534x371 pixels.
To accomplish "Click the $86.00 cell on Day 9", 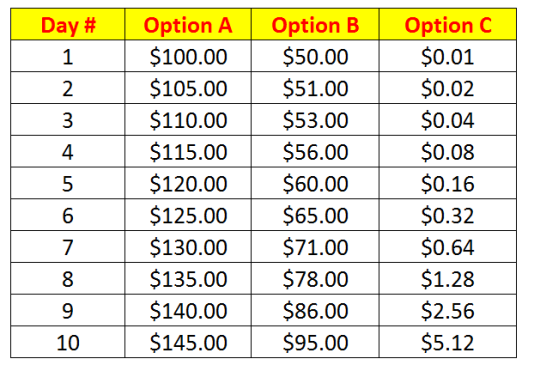I will [x=315, y=310].
